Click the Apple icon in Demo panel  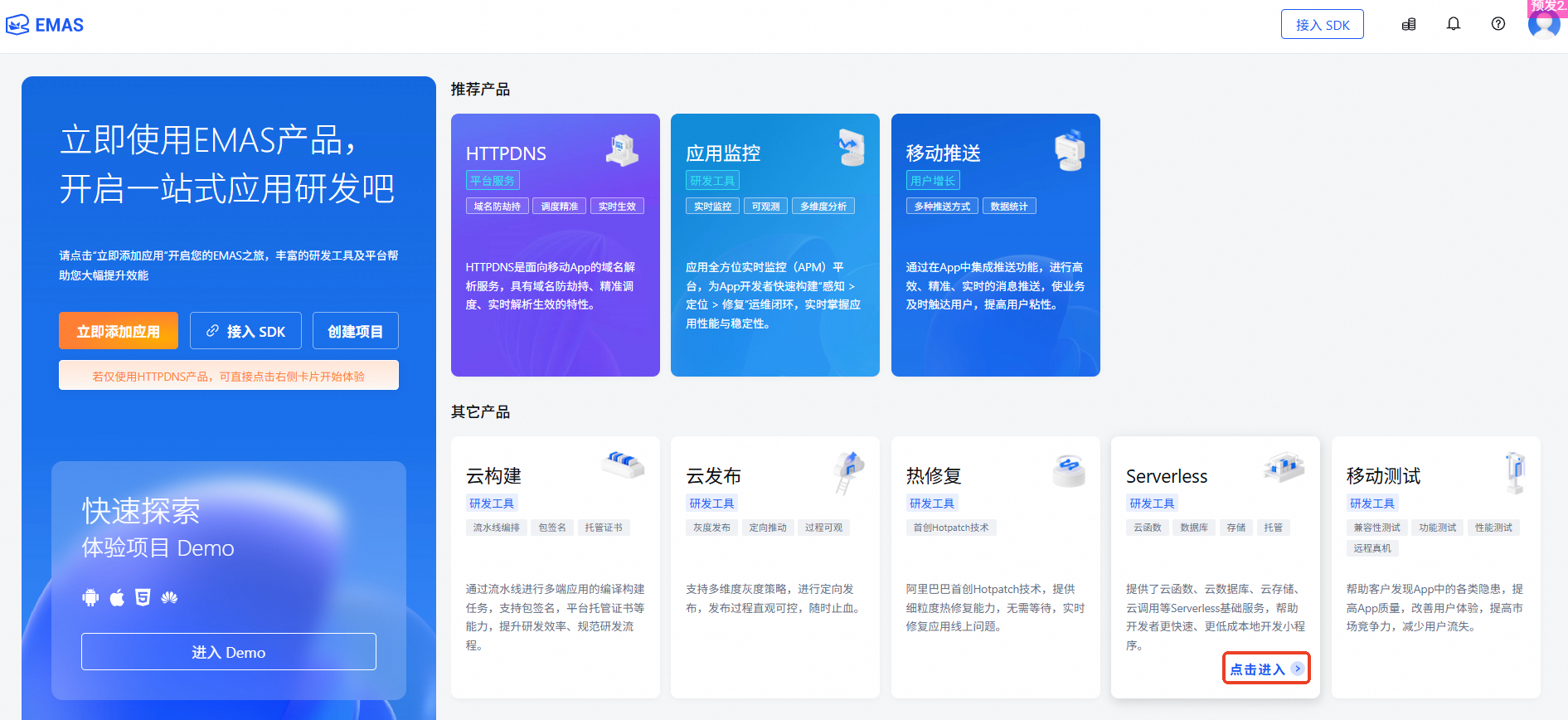[x=117, y=597]
